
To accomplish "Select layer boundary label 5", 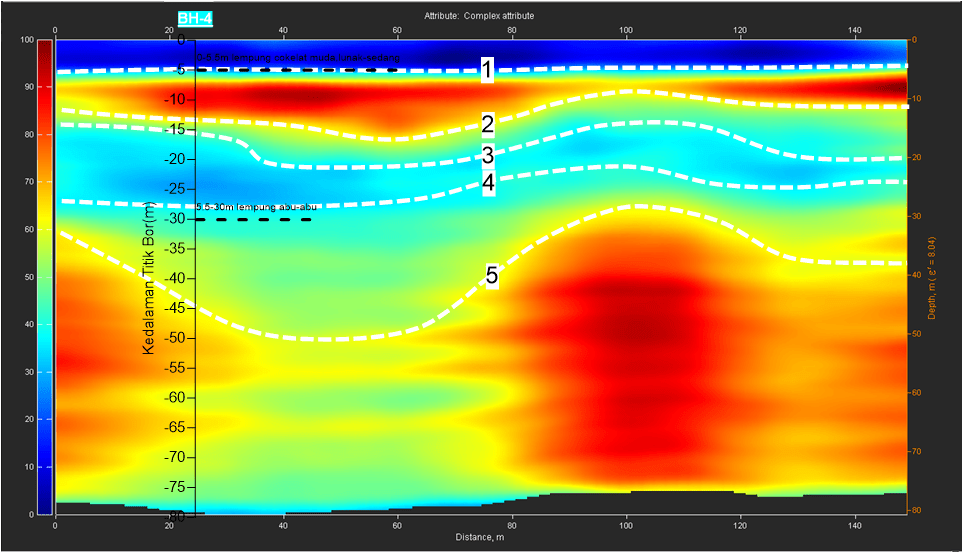I will click(x=492, y=278).
